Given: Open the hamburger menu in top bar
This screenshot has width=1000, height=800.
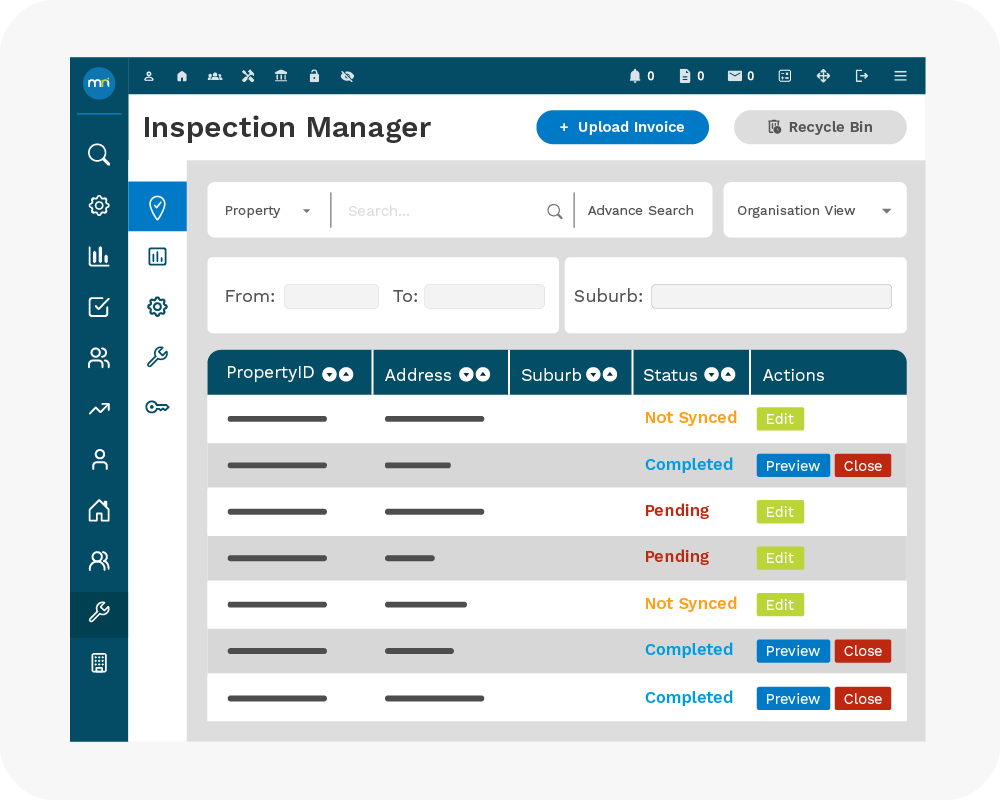Looking at the screenshot, I should [x=900, y=76].
